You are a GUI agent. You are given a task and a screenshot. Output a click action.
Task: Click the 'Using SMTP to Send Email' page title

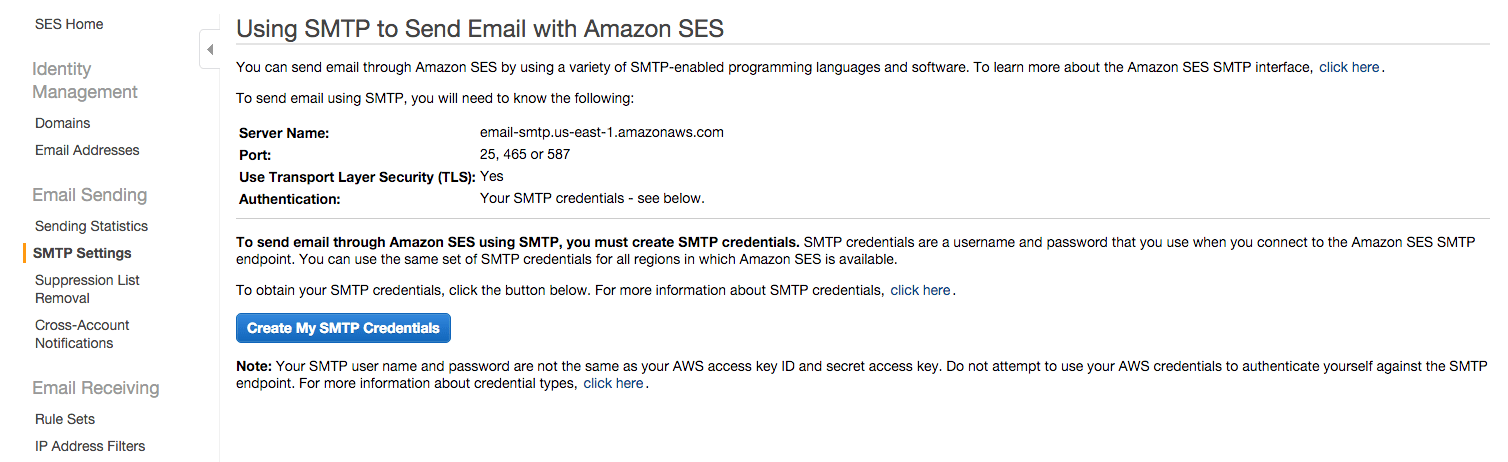(x=480, y=29)
